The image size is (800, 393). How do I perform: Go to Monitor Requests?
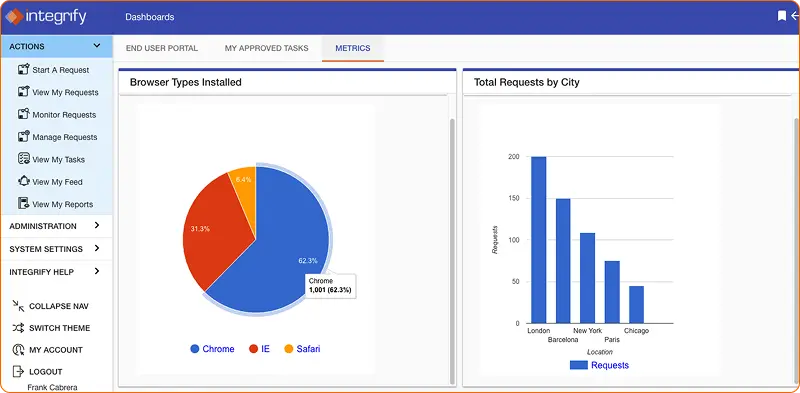click(x=64, y=115)
